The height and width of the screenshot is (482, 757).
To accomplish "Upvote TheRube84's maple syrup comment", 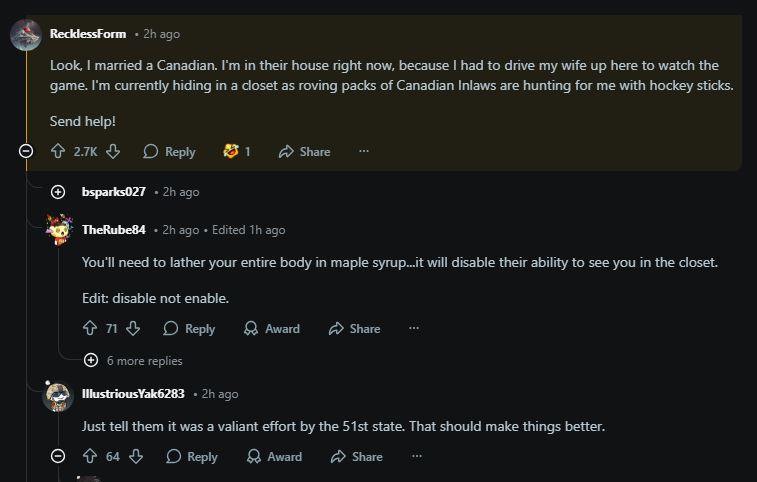I will (90, 328).
